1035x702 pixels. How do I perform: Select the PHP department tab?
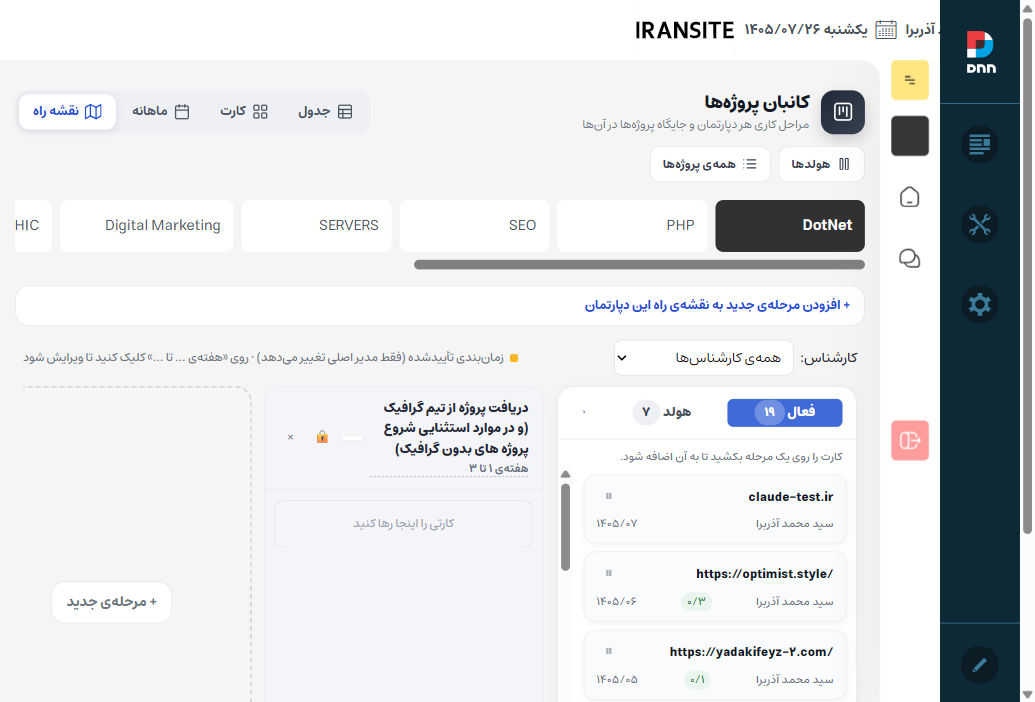pos(632,226)
